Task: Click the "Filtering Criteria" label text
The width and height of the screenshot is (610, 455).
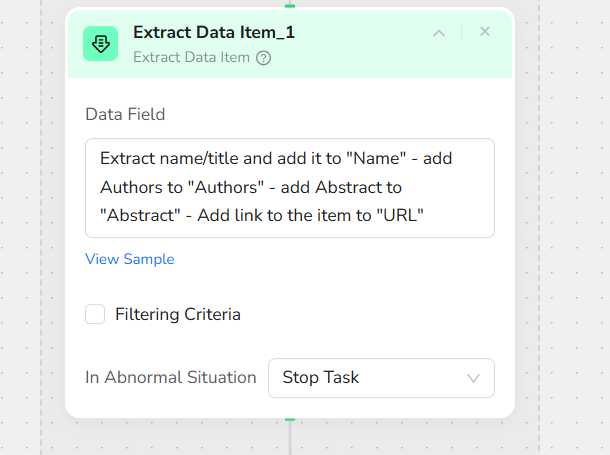Action: tap(177, 314)
